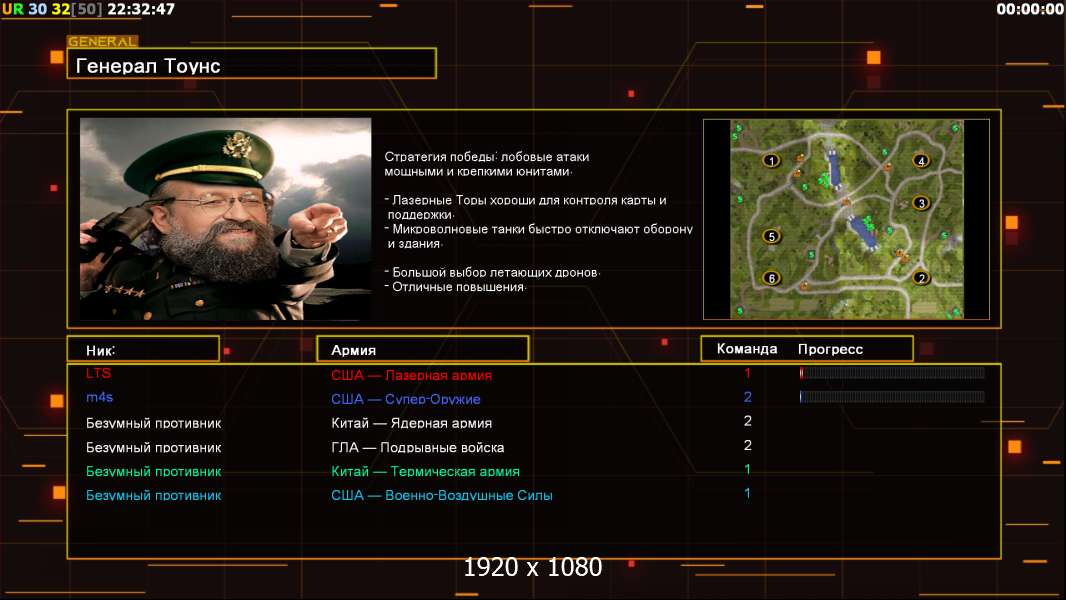Select start position 2 on the minimap
The height and width of the screenshot is (600, 1066).
click(x=921, y=278)
